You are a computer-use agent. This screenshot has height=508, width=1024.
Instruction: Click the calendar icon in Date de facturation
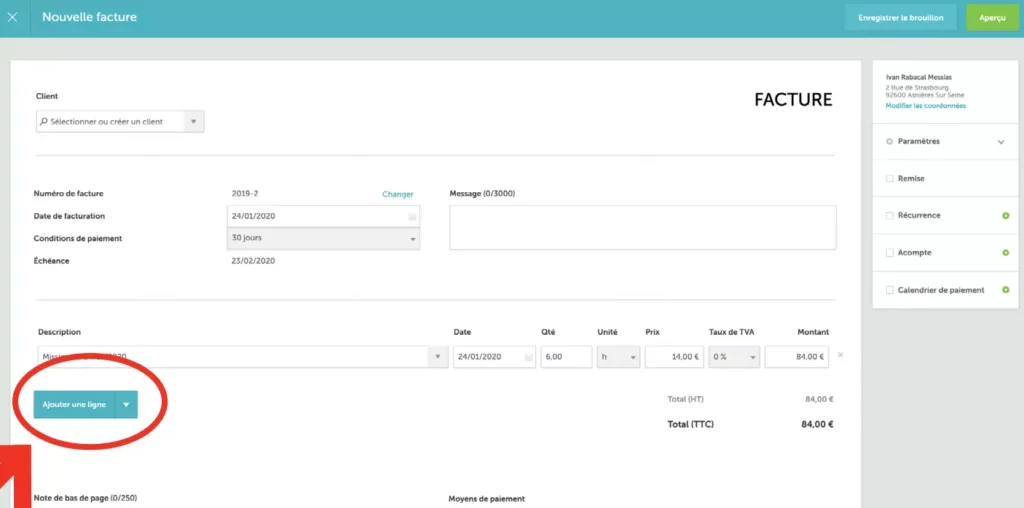[412, 216]
